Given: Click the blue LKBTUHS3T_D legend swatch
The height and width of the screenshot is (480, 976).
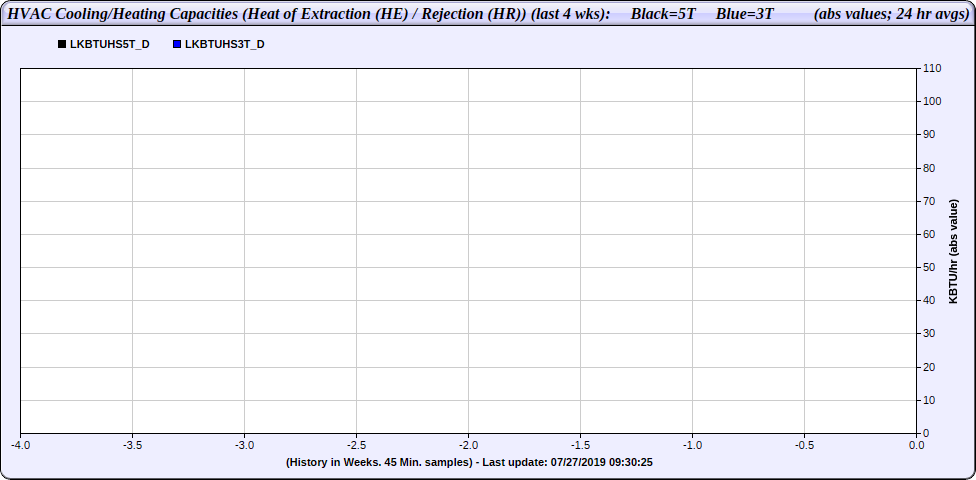Looking at the screenshot, I should 177,45.
